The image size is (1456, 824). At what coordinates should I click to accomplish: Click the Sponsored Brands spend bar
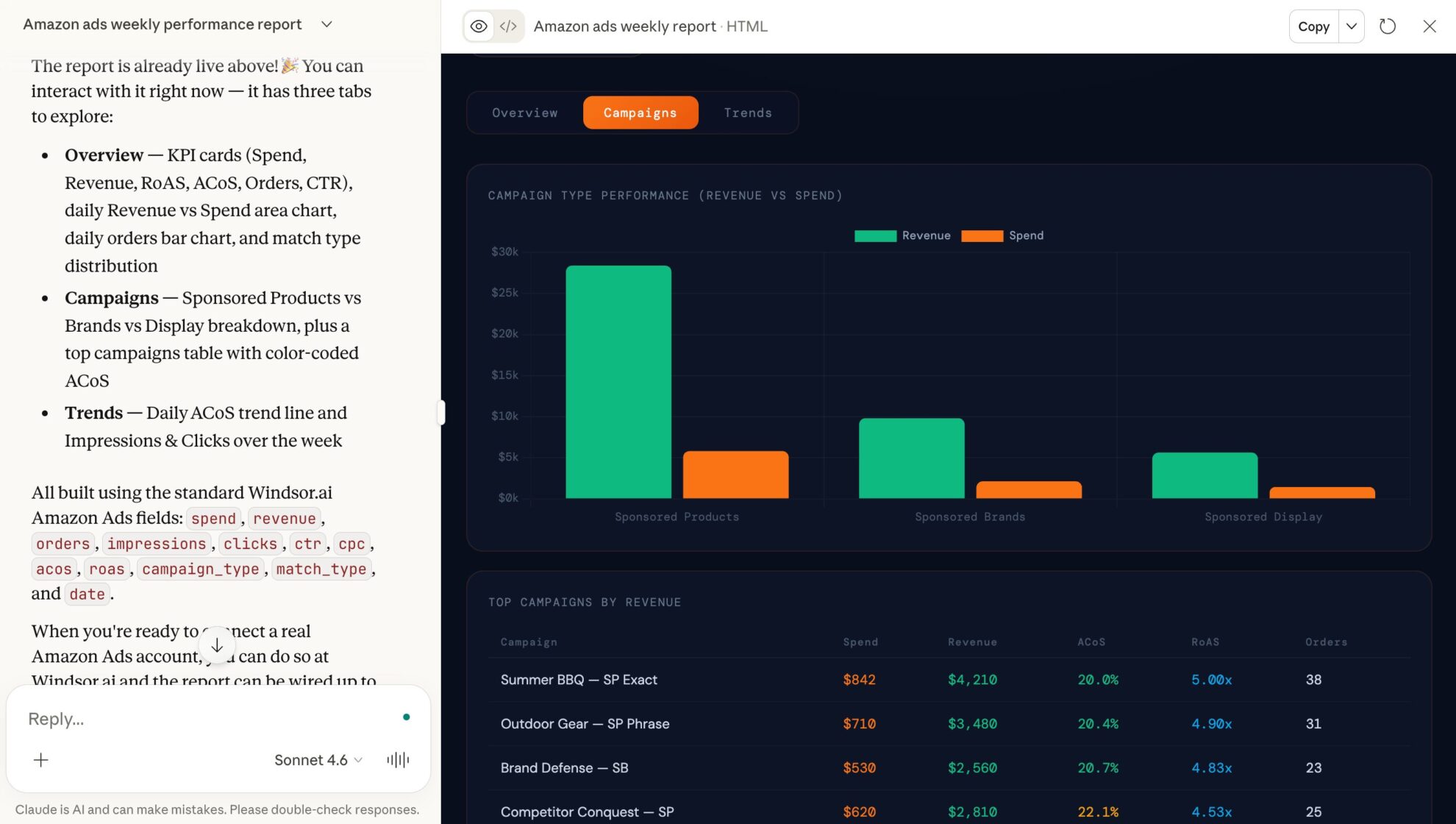tap(1029, 490)
